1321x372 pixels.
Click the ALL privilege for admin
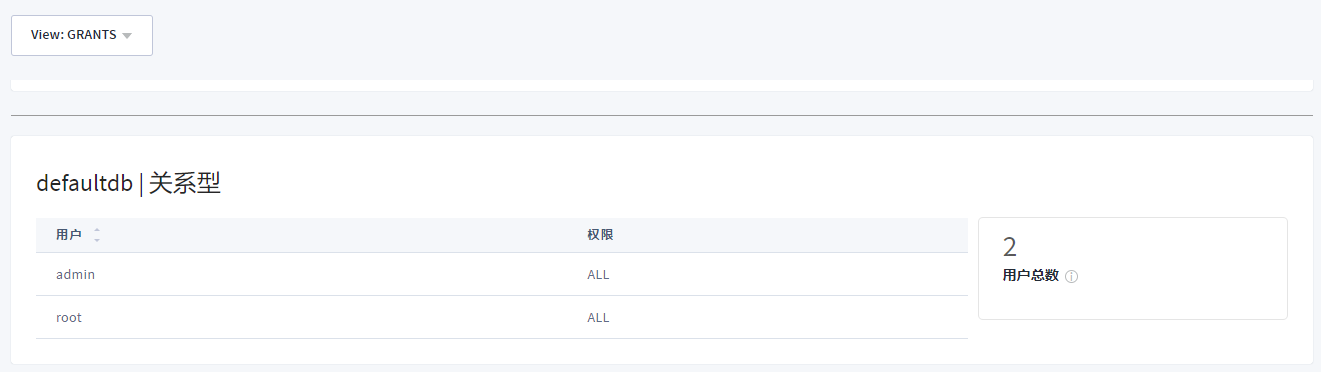598,274
